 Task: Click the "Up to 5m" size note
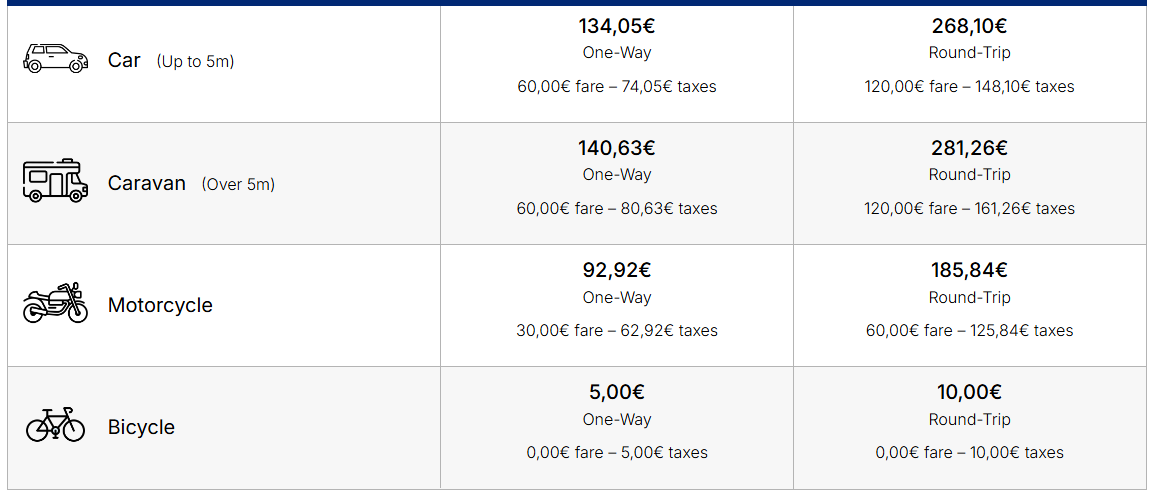[x=195, y=61]
